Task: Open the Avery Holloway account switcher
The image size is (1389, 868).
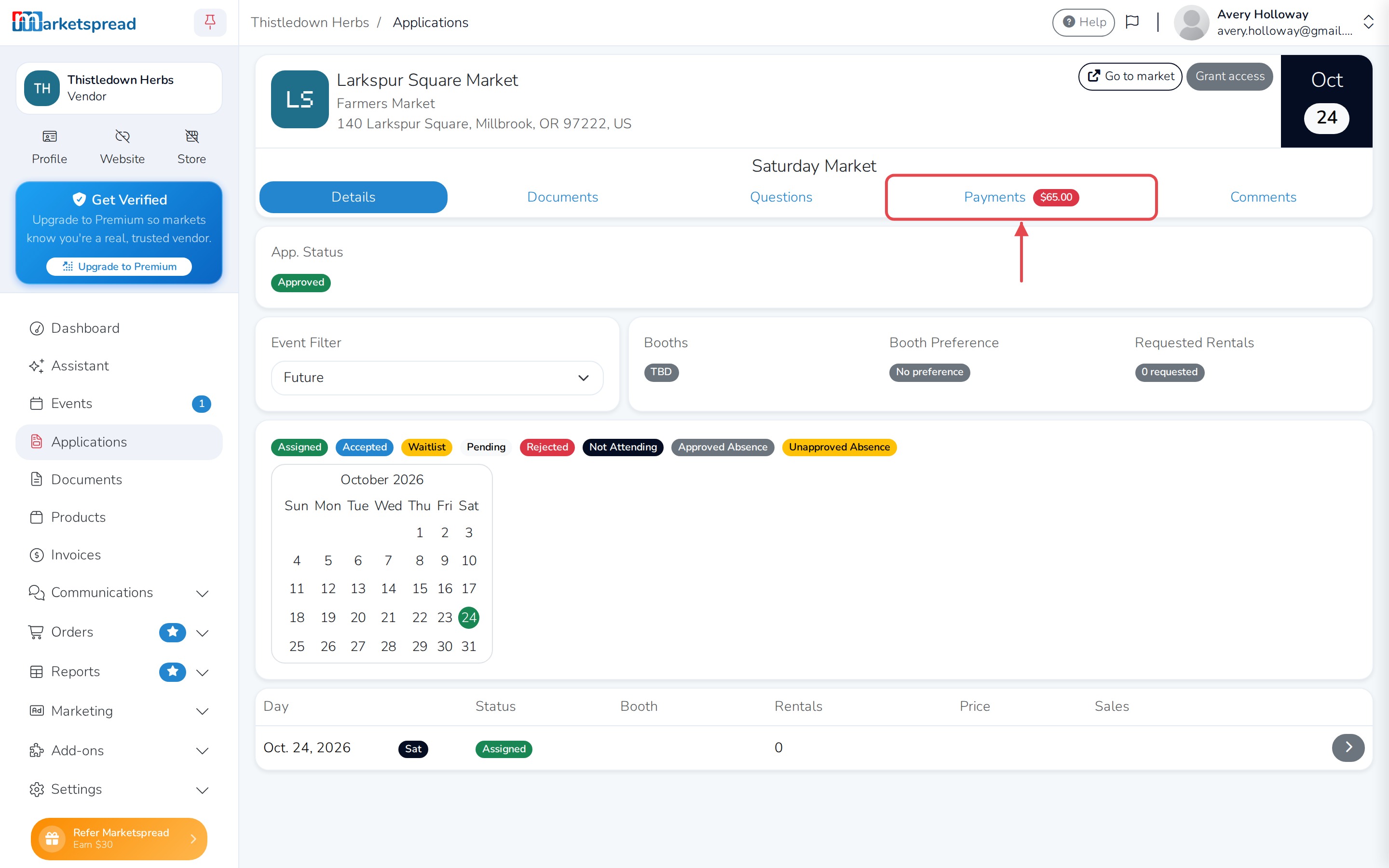Action: point(1273,22)
